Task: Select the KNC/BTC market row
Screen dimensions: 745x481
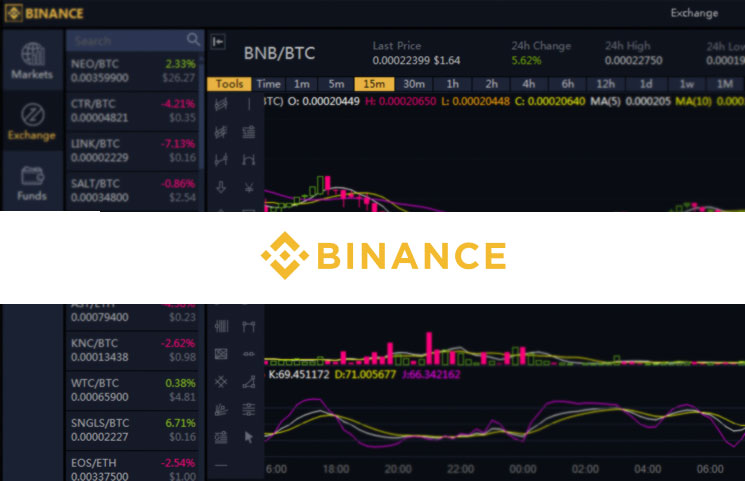Action: pyautogui.click(x=133, y=351)
